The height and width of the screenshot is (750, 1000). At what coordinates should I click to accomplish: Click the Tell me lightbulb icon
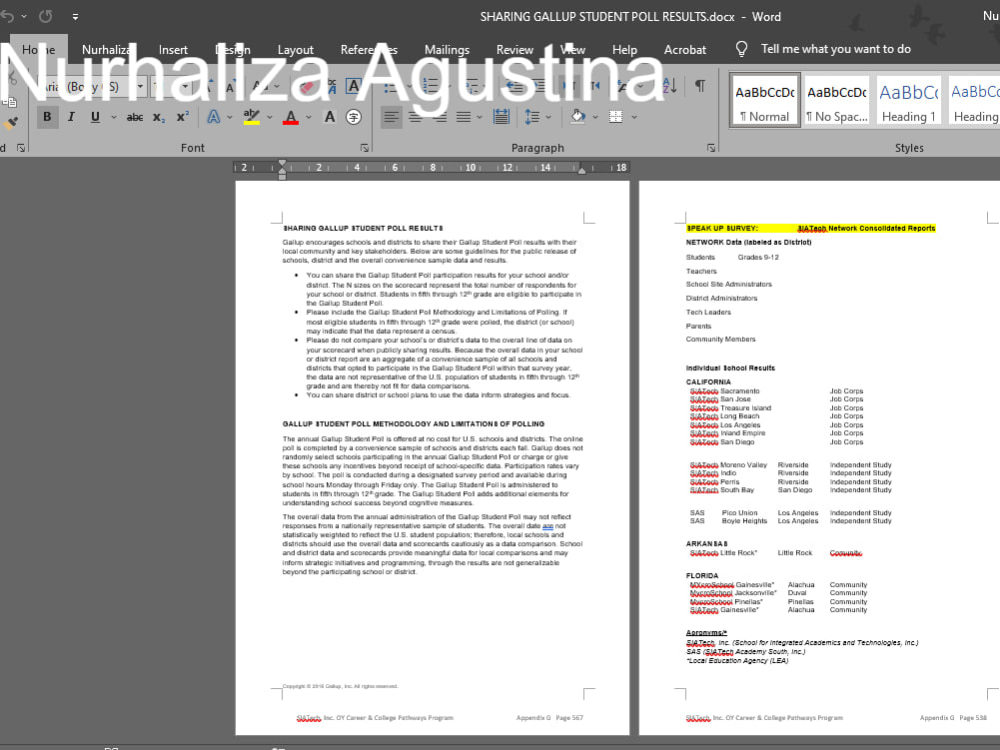(741, 49)
